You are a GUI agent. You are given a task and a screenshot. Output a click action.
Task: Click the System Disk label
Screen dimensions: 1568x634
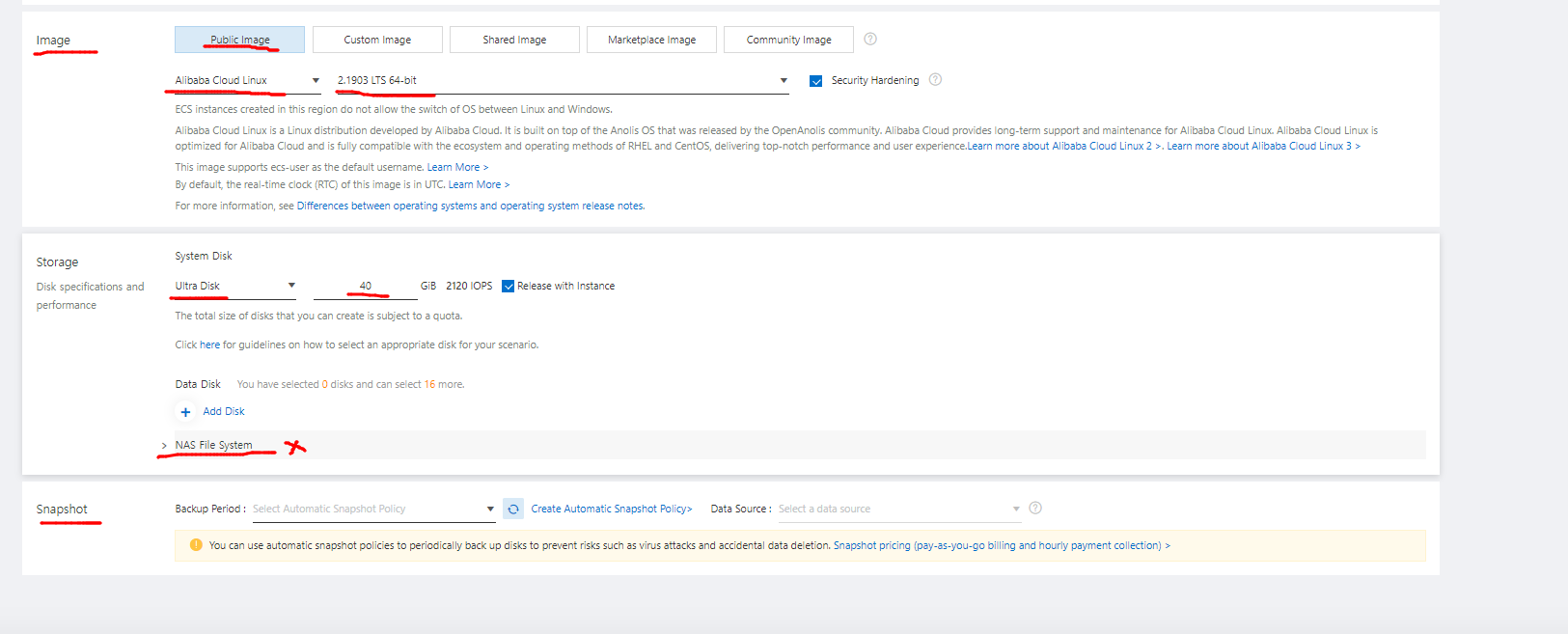coord(204,256)
